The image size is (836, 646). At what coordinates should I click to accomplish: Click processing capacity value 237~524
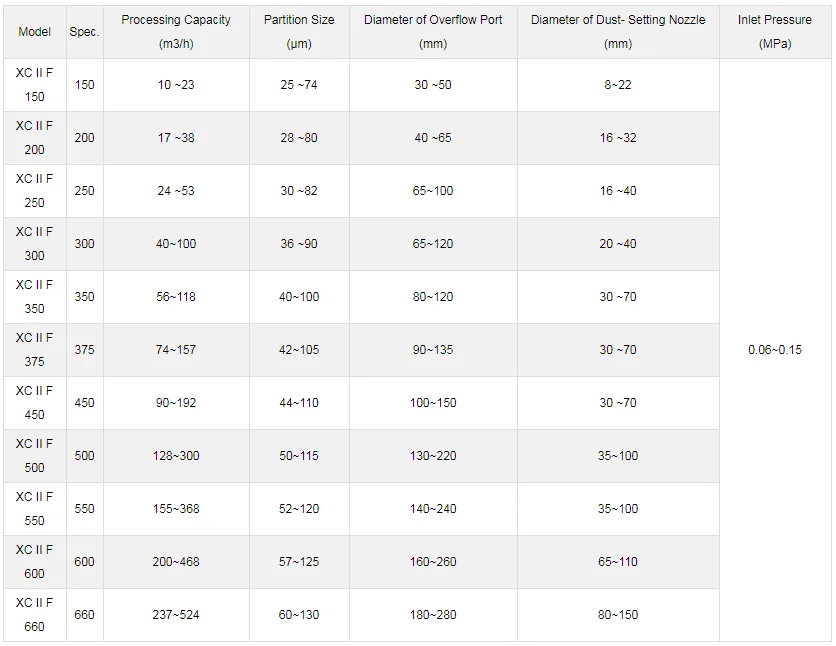coord(176,615)
